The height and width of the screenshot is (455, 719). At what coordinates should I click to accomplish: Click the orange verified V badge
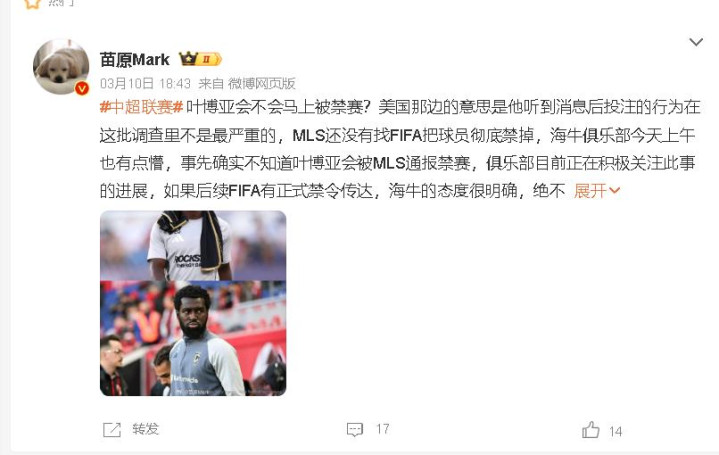coord(82,88)
